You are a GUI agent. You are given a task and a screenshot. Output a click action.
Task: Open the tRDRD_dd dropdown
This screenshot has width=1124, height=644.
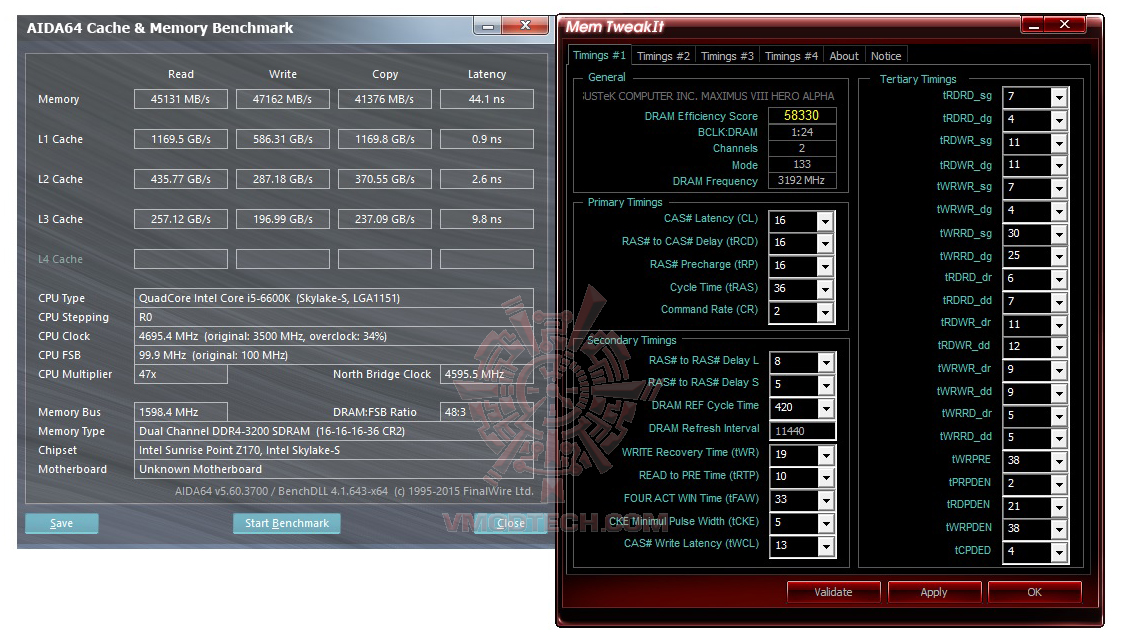click(x=1059, y=302)
